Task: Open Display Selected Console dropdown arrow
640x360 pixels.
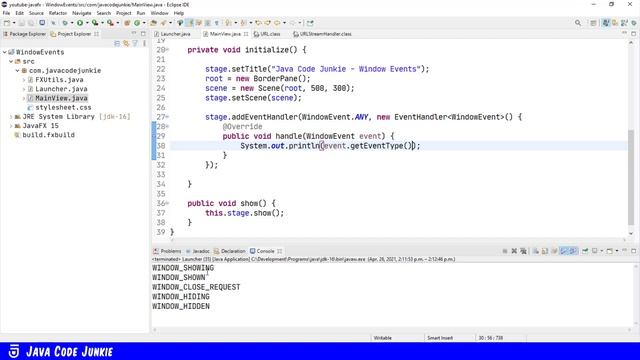Action: point(602,251)
